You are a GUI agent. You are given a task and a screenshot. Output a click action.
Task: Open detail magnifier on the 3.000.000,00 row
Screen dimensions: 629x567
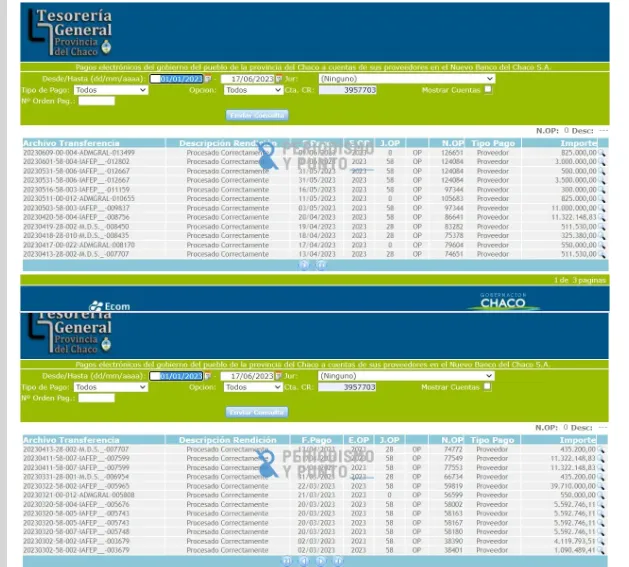602,161
